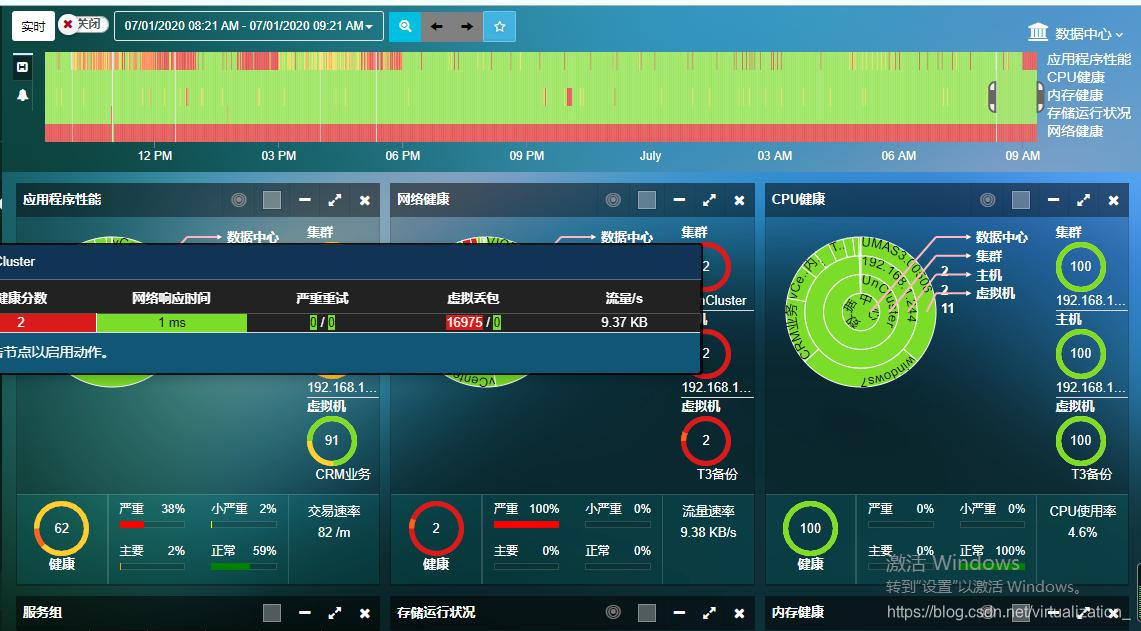The height and width of the screenshot is (631, 1141).
Task: Close the 服务组 panel
Action: (x=365, y=614)
